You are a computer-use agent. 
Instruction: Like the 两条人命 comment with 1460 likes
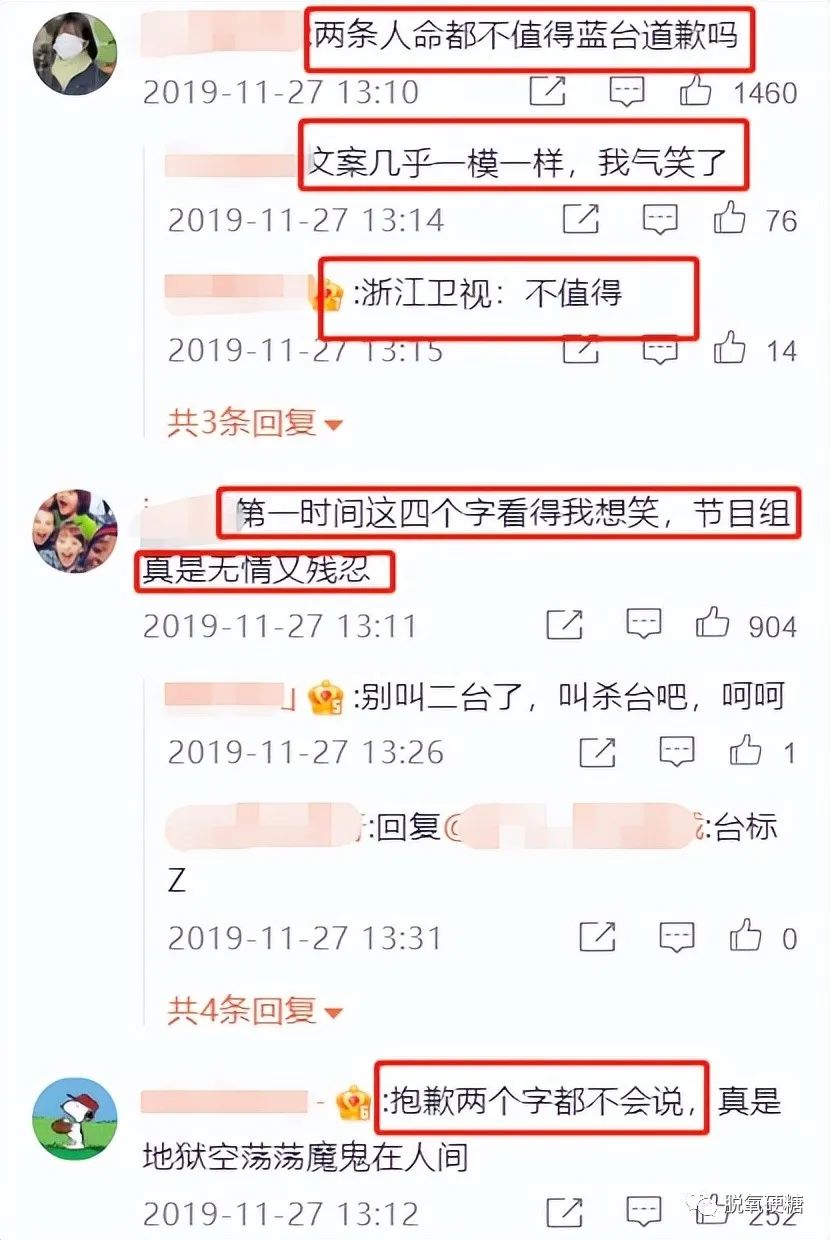(x=695, y=93)
